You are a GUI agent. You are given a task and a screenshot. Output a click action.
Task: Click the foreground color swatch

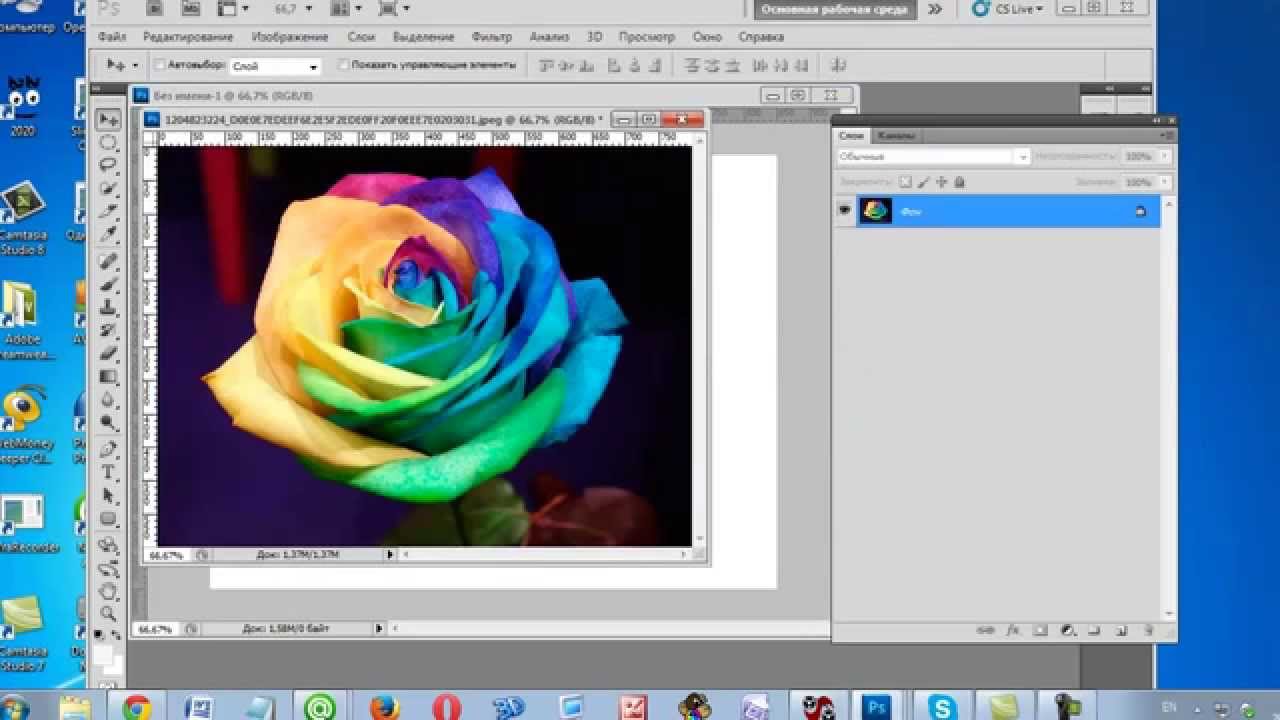point(103,655)
